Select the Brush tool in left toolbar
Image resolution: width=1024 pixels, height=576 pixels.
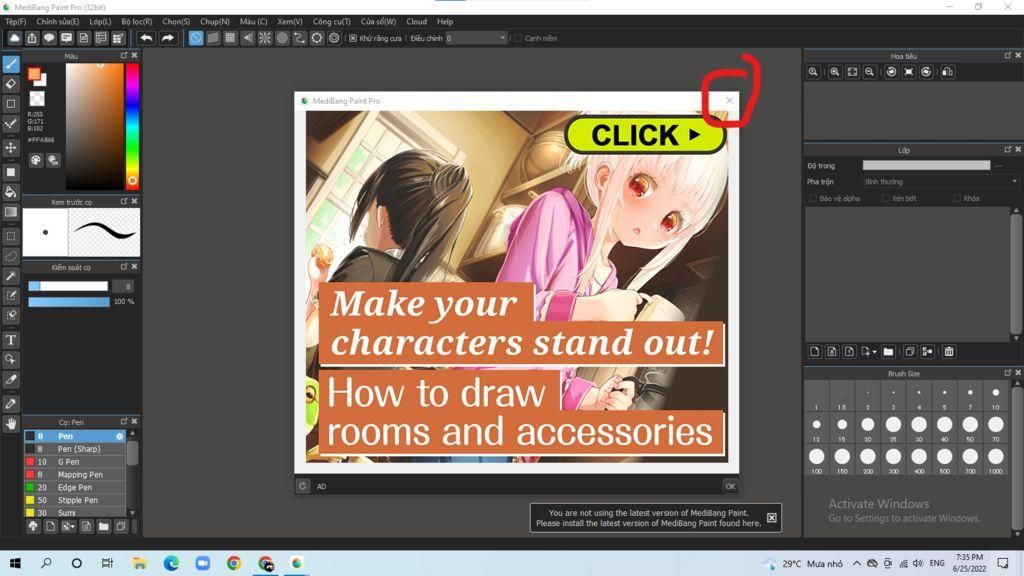click(x=11, y=64)
